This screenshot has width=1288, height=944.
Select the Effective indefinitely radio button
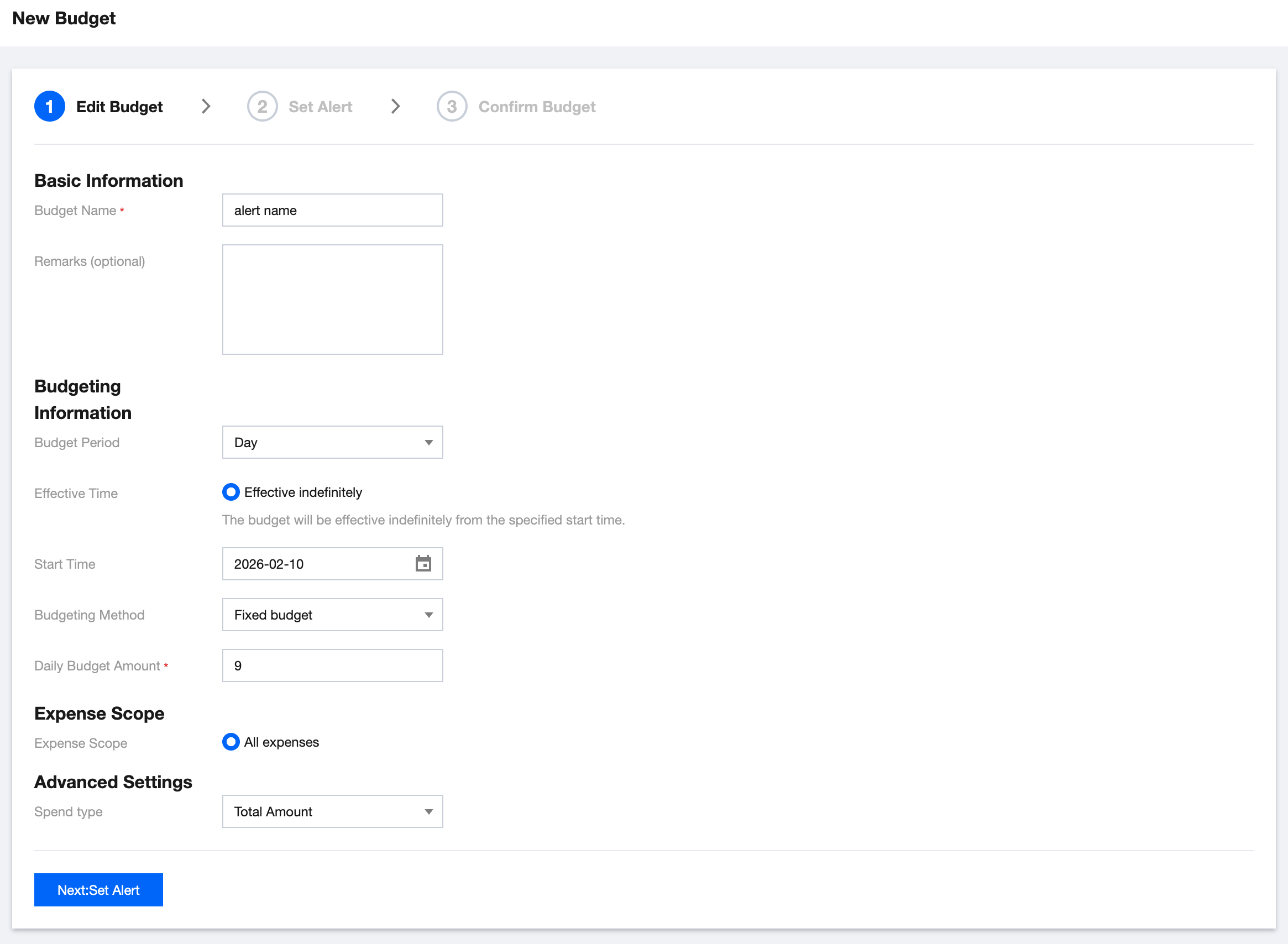[x=231, y=492]
